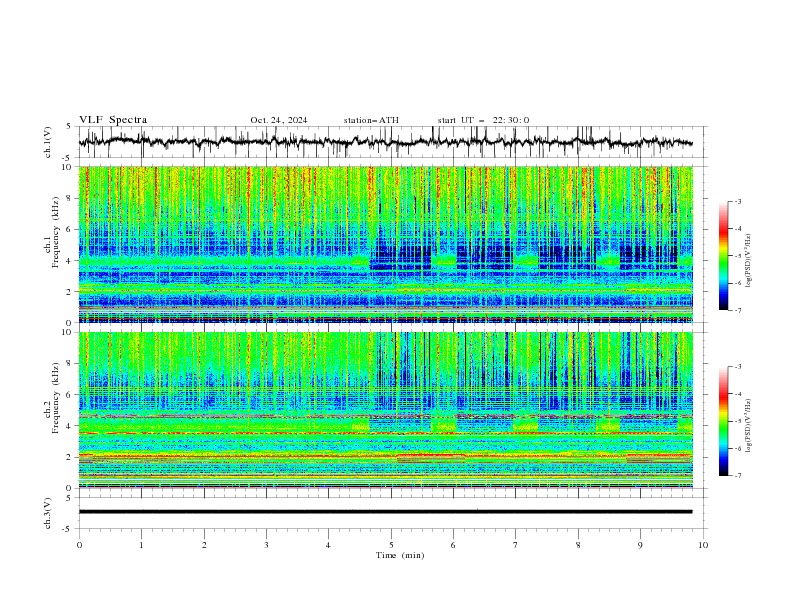The width and height of the screenshot is (792, 612).
Task: Click time axis tick label "4"
Action: 328,545
